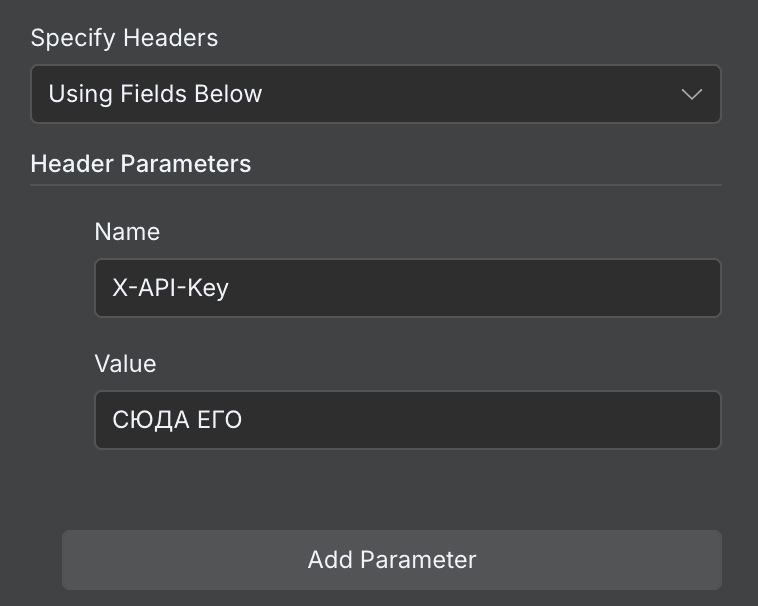
Task: Focus the Value input field
Action: 407,419
